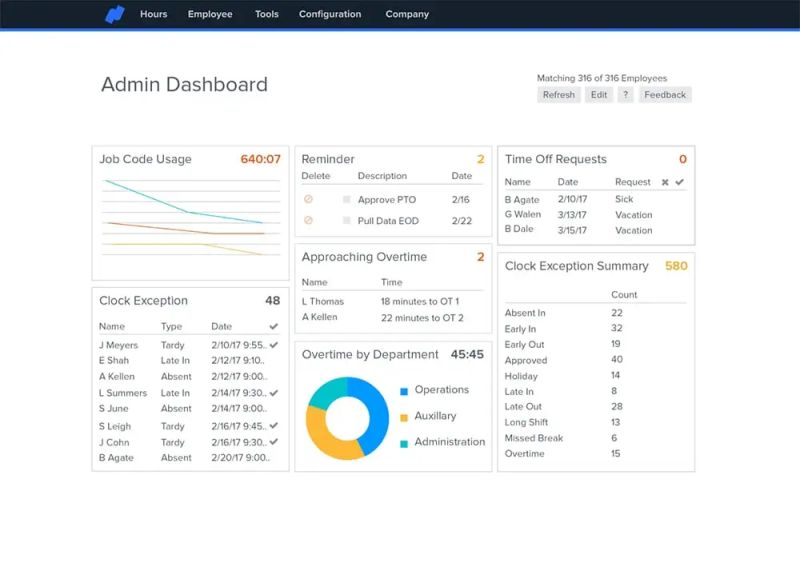Approve all Time Off Requests via checkmark icon

(677, 182)
